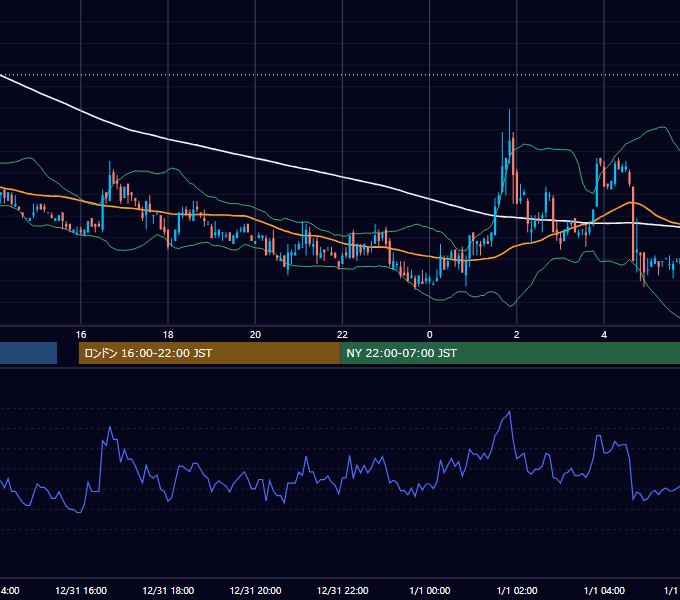
Task: Click the hour label 20 on price chart axis
Action: [x=255, y=334]
